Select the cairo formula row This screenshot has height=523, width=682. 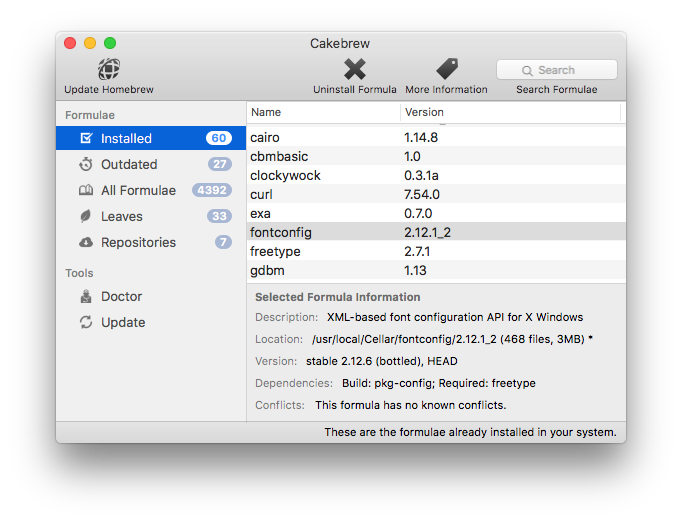click(x=436, y=137)
